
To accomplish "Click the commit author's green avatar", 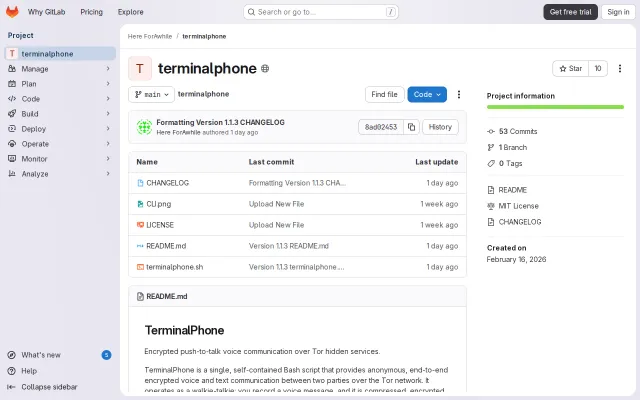I will (144, 127).
